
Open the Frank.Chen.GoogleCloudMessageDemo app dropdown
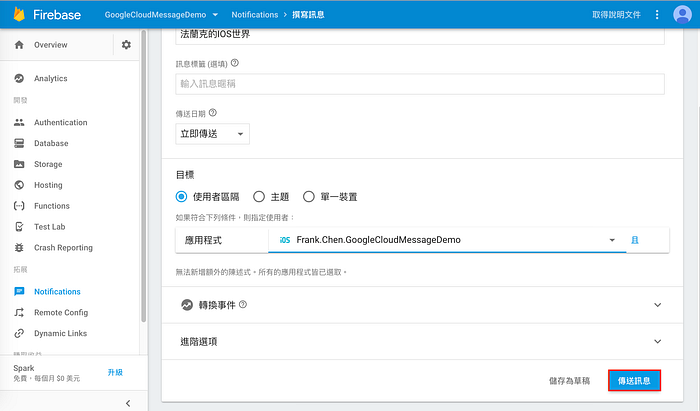pos(447,240)
